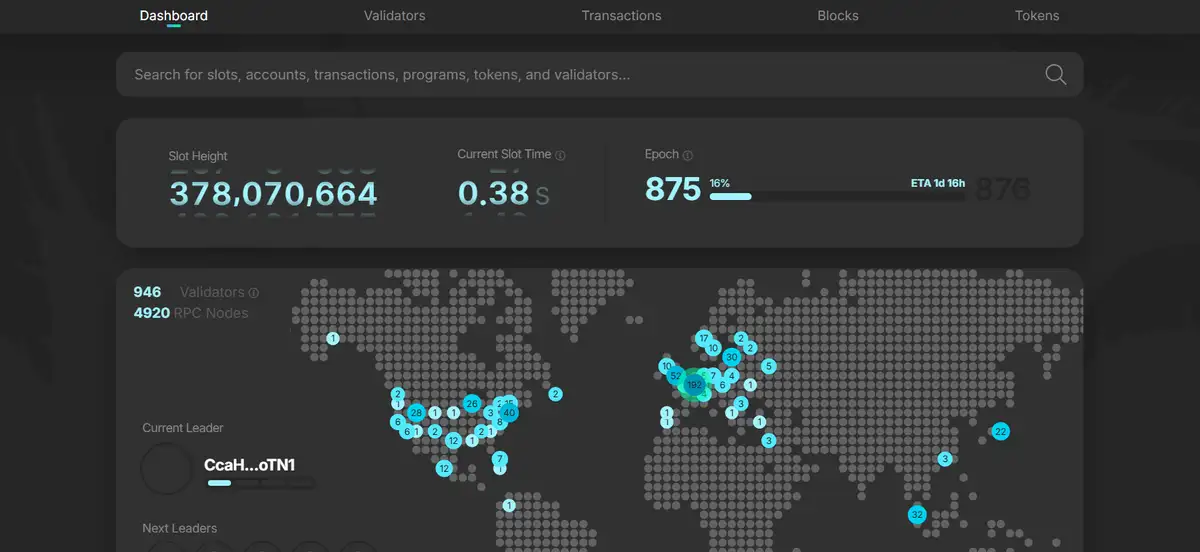The width and height of the screenshot is (1200, 552).
Task: Switch to the Validators tab
Action: pos(394,16)
